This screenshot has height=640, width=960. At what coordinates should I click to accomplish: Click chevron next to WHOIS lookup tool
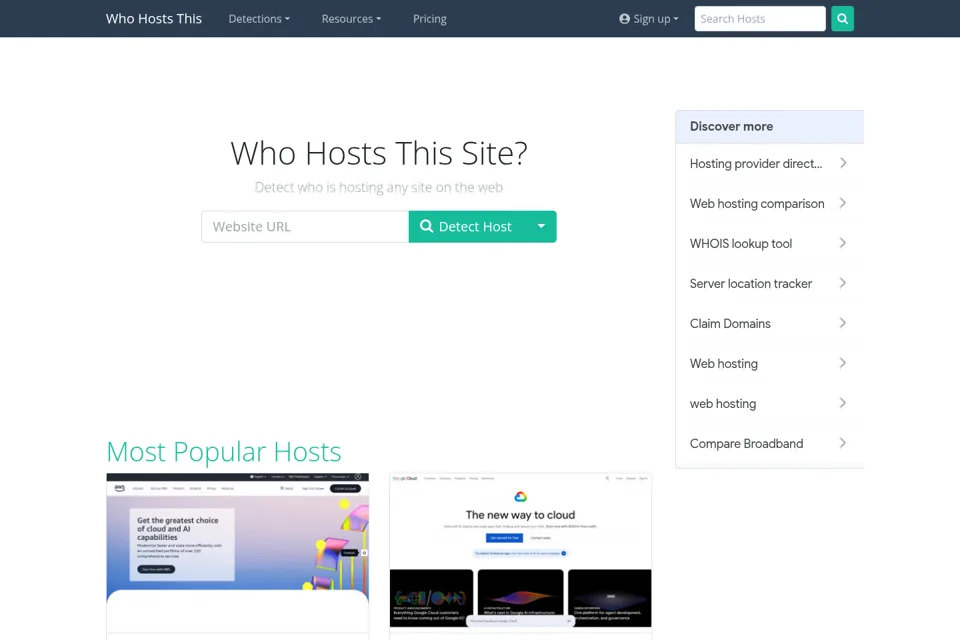coord(843,243)
